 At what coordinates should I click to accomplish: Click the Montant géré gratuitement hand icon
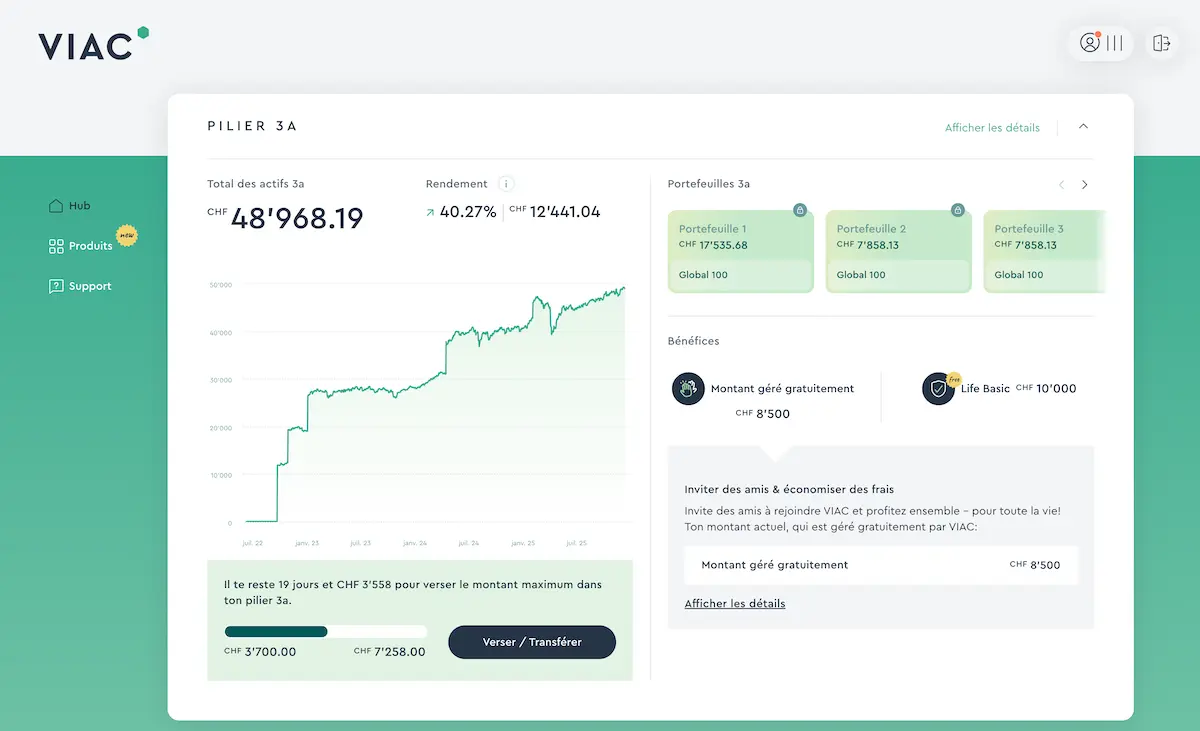pyautogui.click(x=688, y=389)
